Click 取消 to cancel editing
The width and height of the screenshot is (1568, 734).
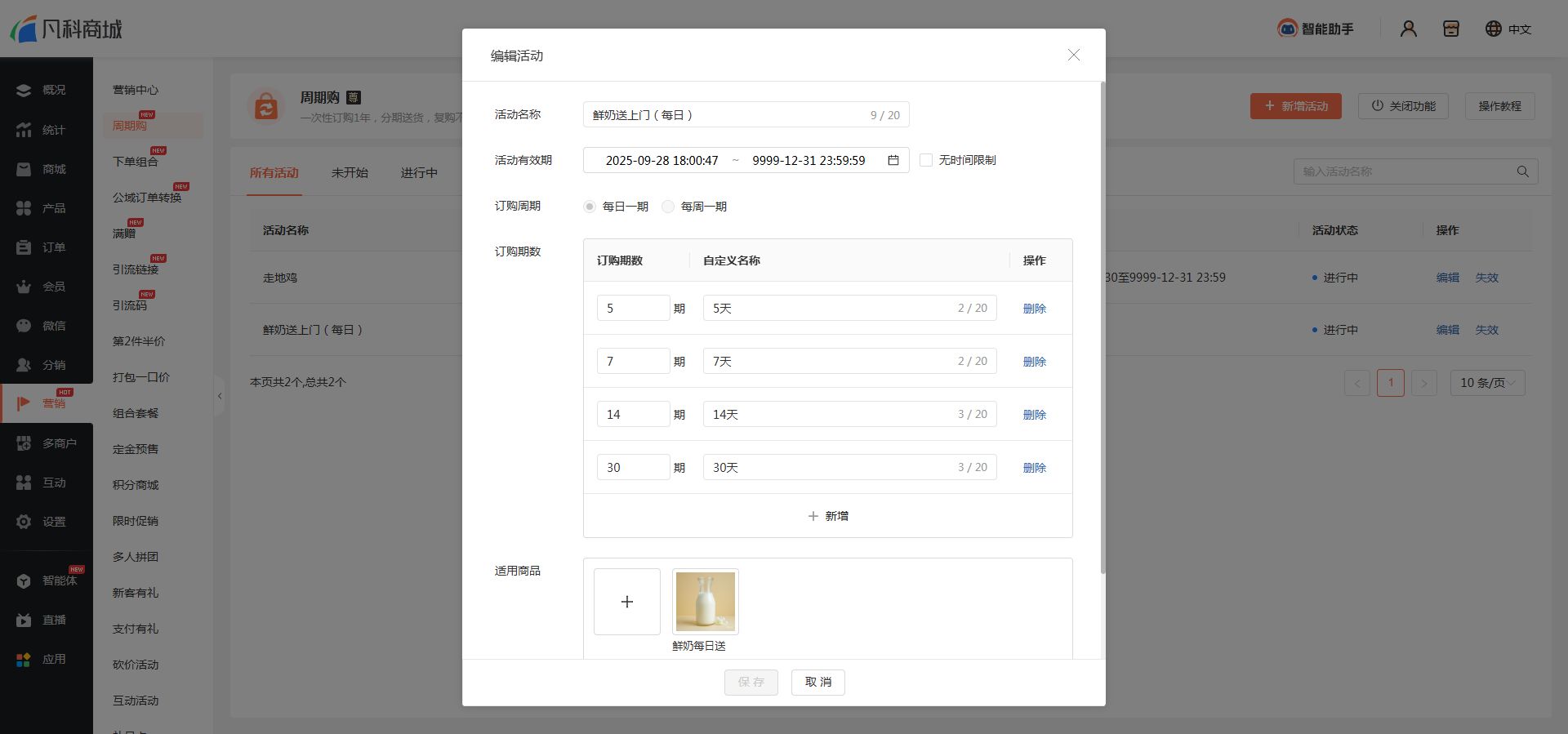click(817, 682)
